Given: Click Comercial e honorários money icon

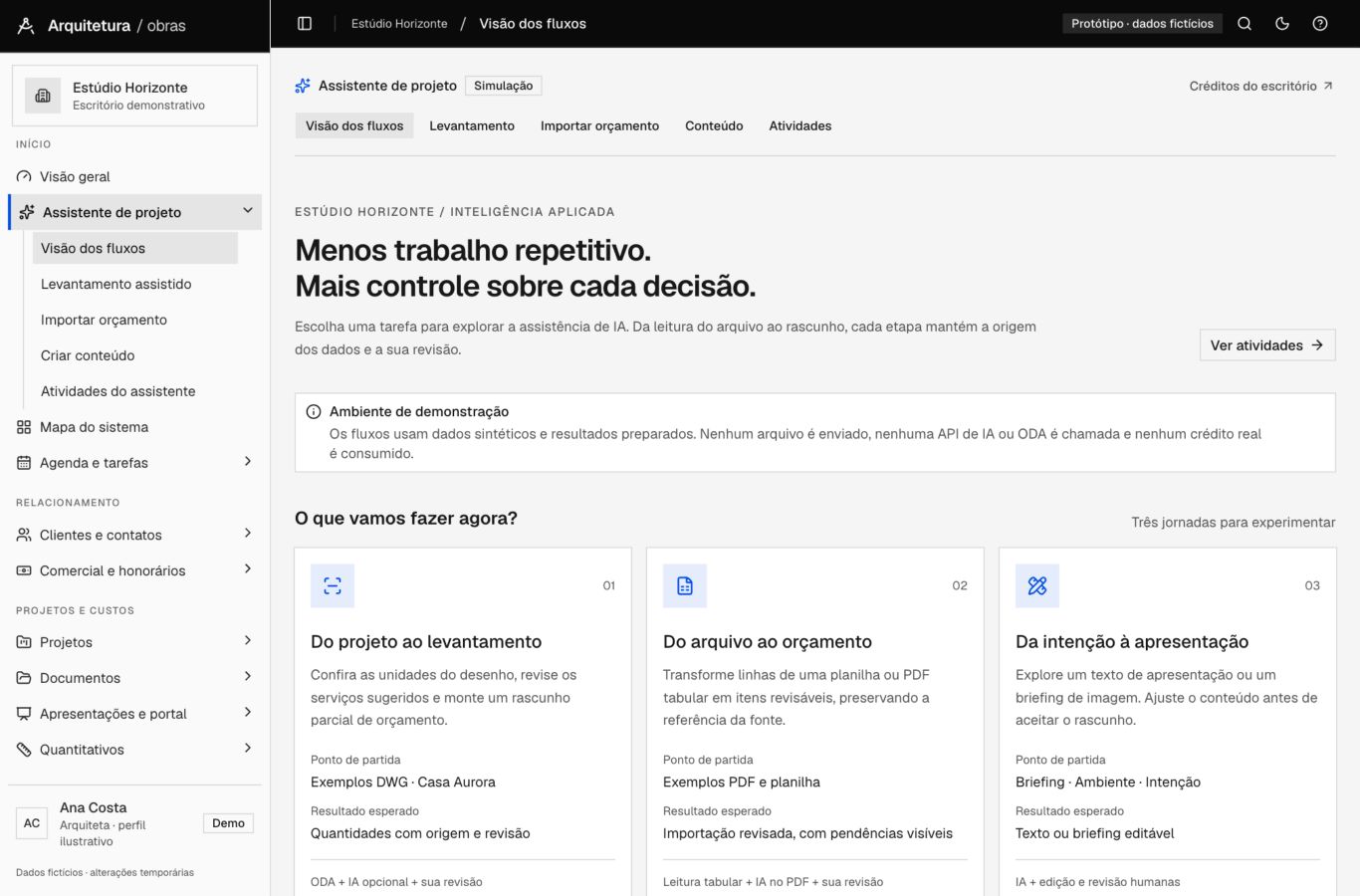Looking at the screenshot, I should coord(24,570).
